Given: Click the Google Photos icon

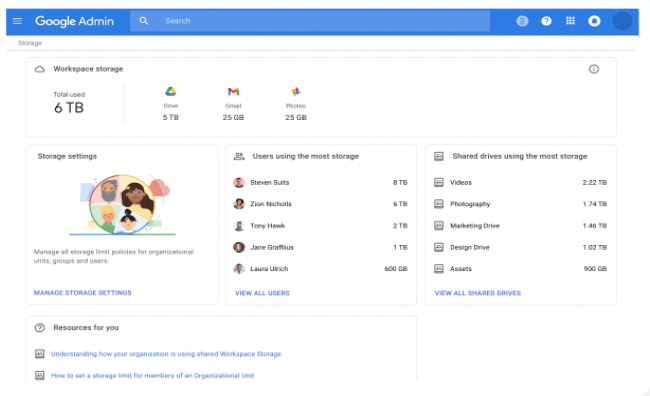Looking at the screenshot, I should pyautogui.click(x=296, y=91).
